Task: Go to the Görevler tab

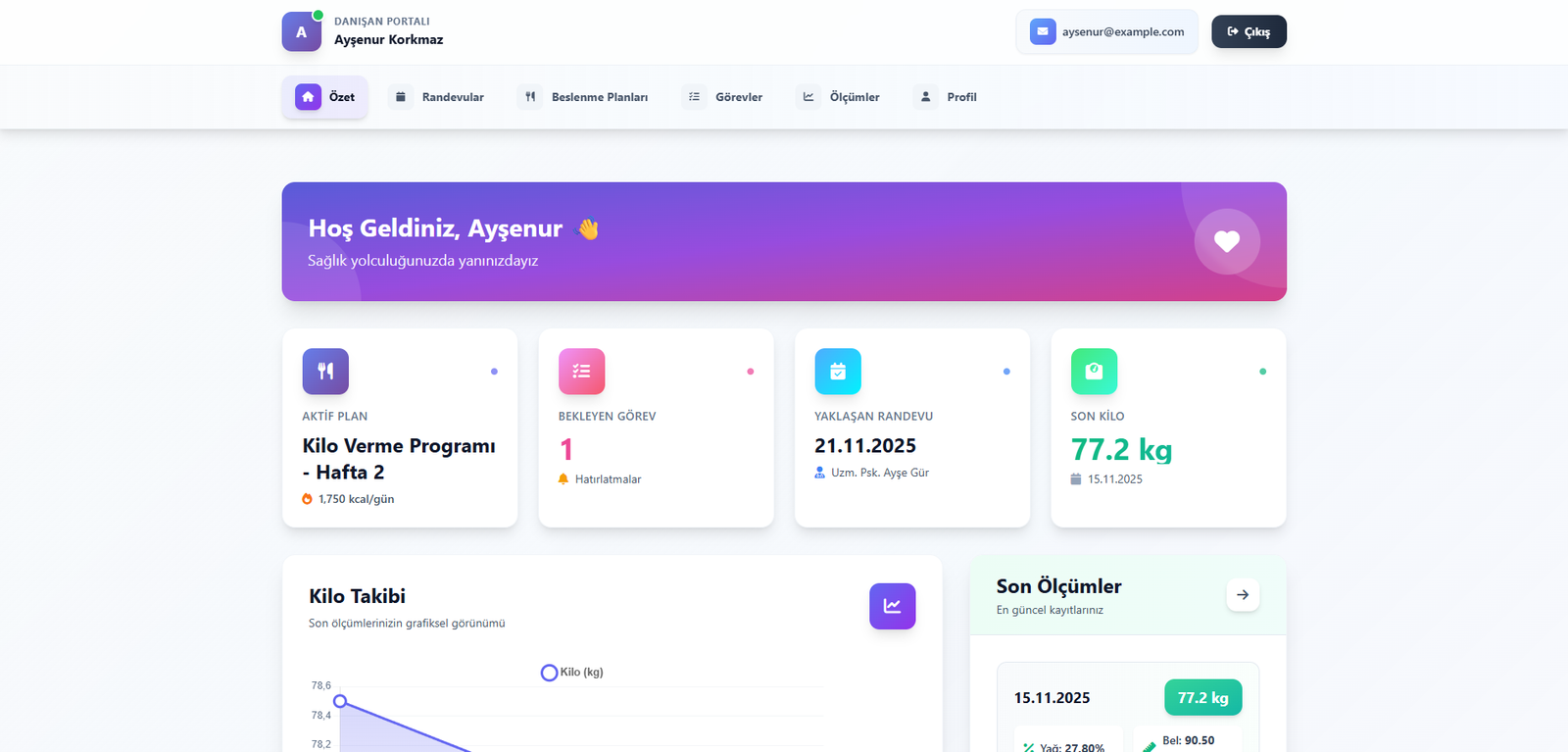Action: coord(725,97)
